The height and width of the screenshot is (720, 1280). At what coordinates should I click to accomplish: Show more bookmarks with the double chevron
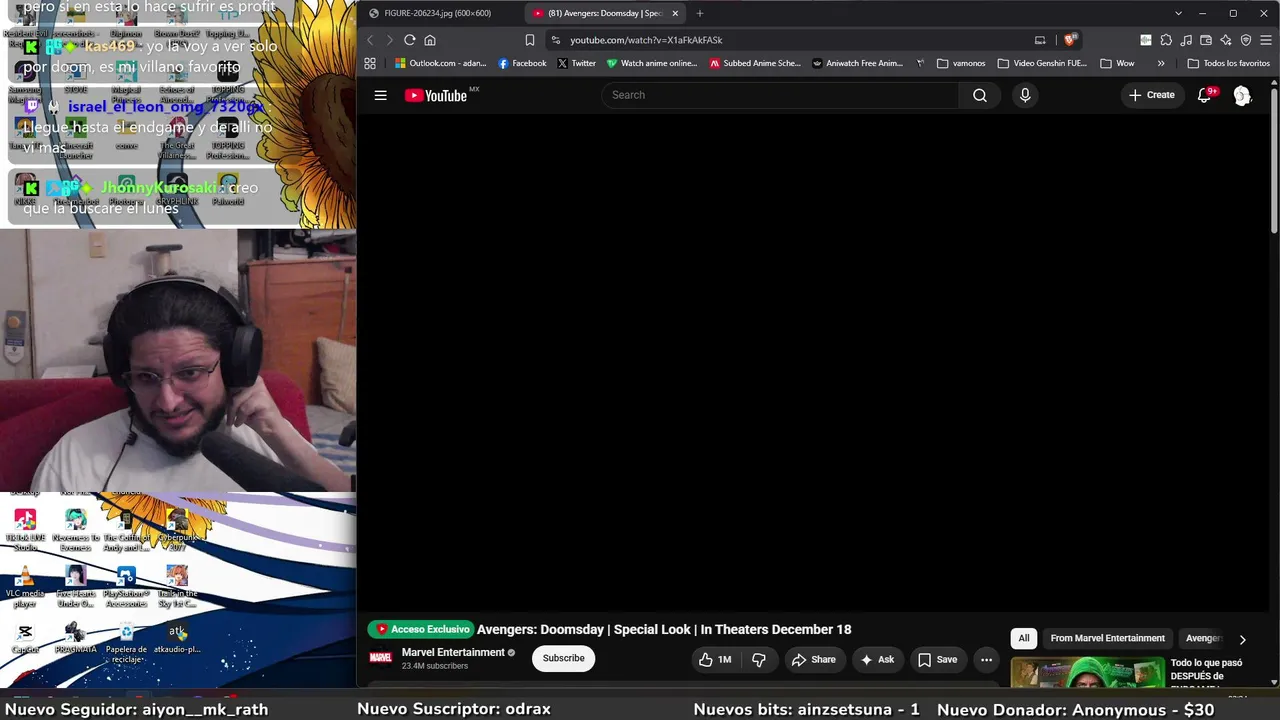1161,63
